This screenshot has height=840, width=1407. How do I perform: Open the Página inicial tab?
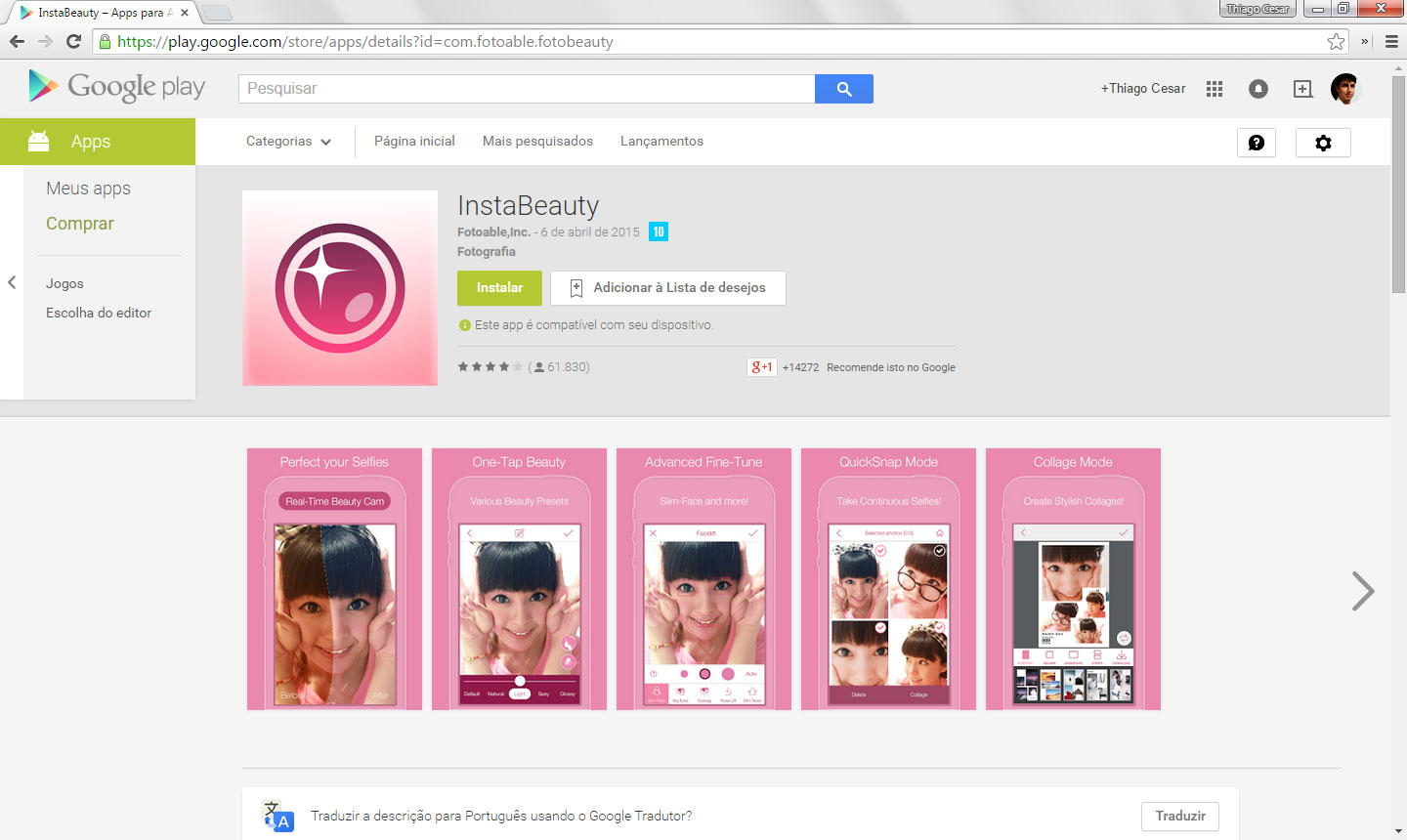(414, 142)
